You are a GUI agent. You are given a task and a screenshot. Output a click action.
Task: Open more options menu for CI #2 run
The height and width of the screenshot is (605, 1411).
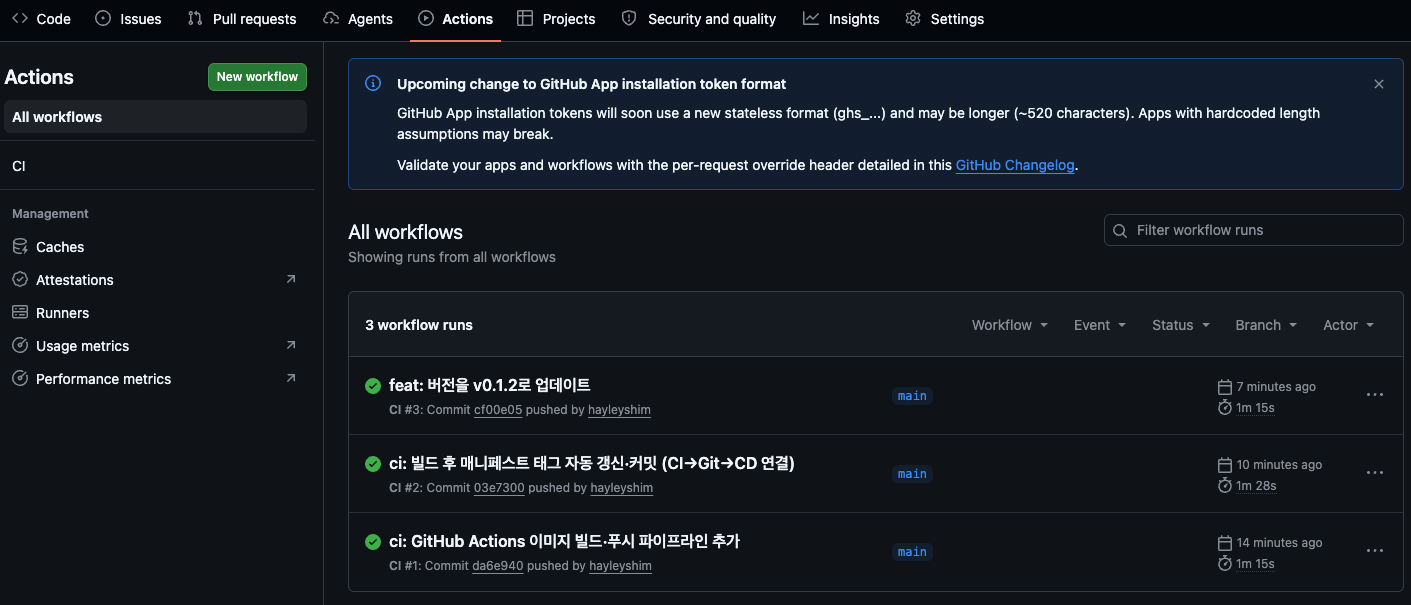(x=1375, y=473)
